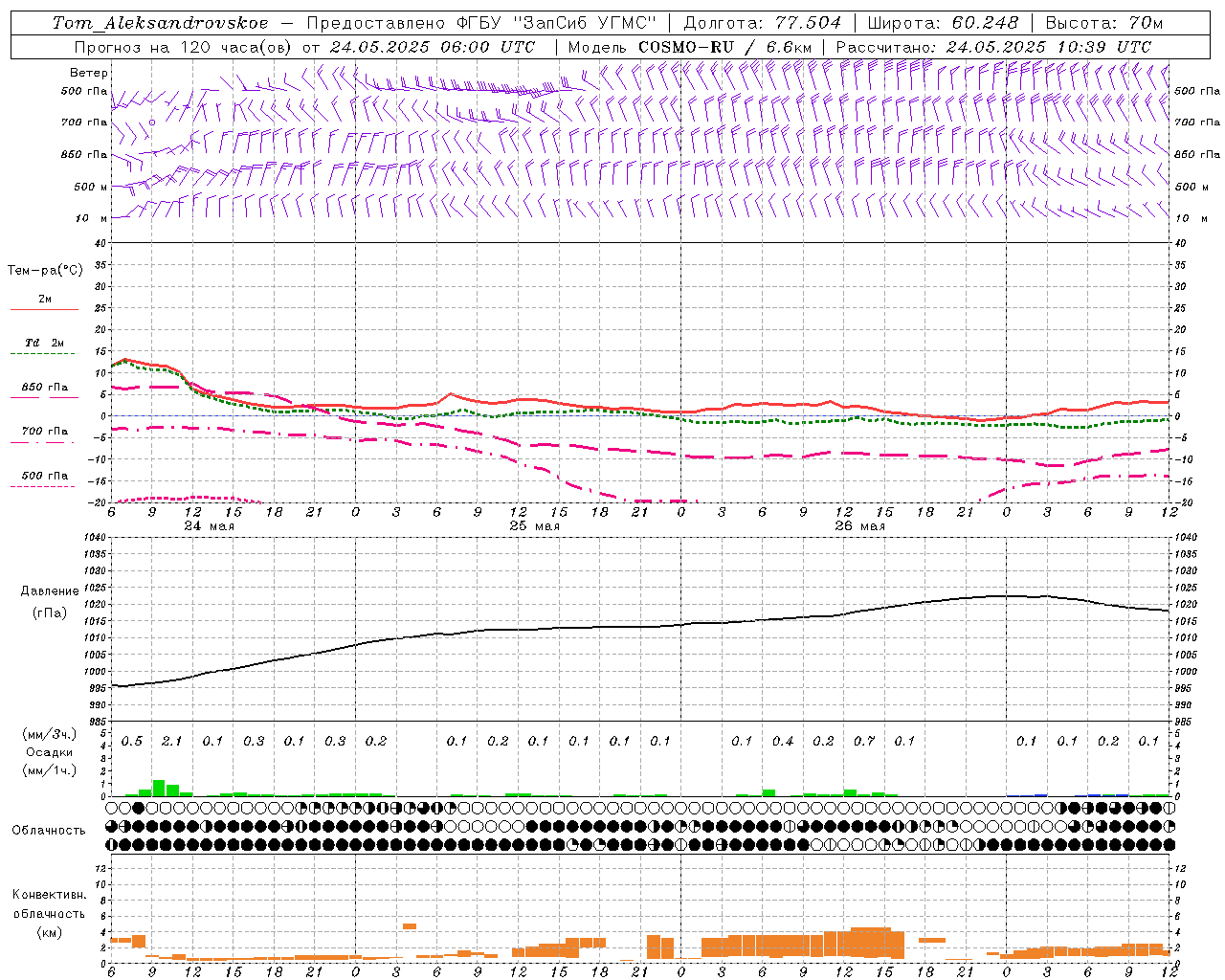Viewport: 1225px width, 980px height.
Task: Click the 700 гПа temperature legend entry
Action: coord(45,432)
